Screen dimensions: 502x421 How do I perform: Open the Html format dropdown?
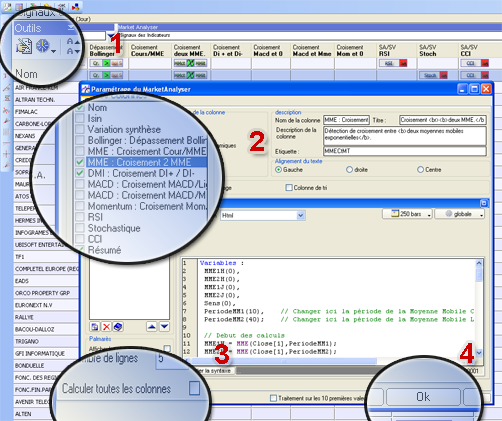pyautogui.click(x=263, y=215)
